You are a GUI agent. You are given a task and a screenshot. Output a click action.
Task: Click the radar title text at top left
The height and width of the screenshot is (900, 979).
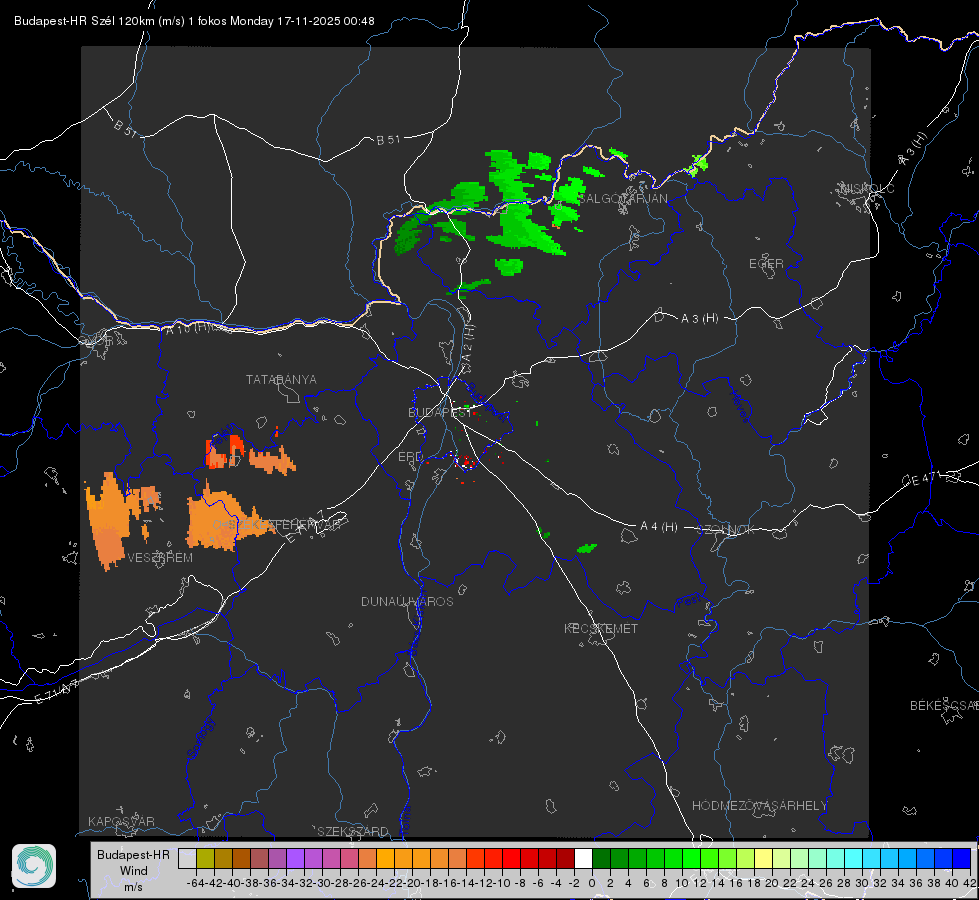[194, 21]
